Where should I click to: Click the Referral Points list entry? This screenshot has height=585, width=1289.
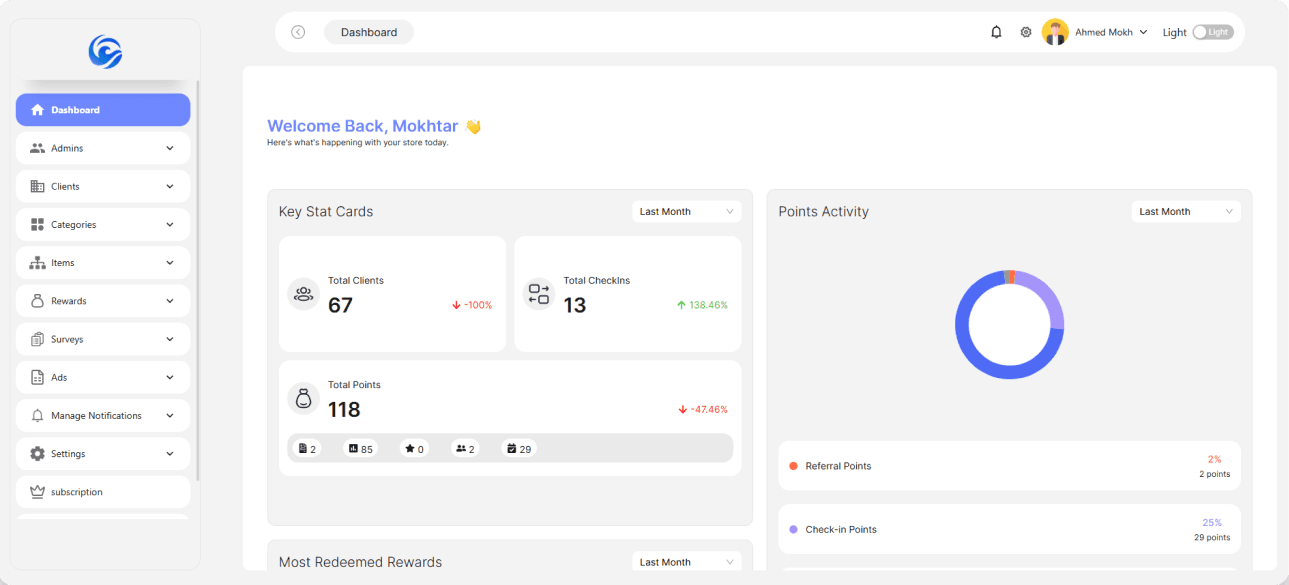click(x=1009, y=466)
